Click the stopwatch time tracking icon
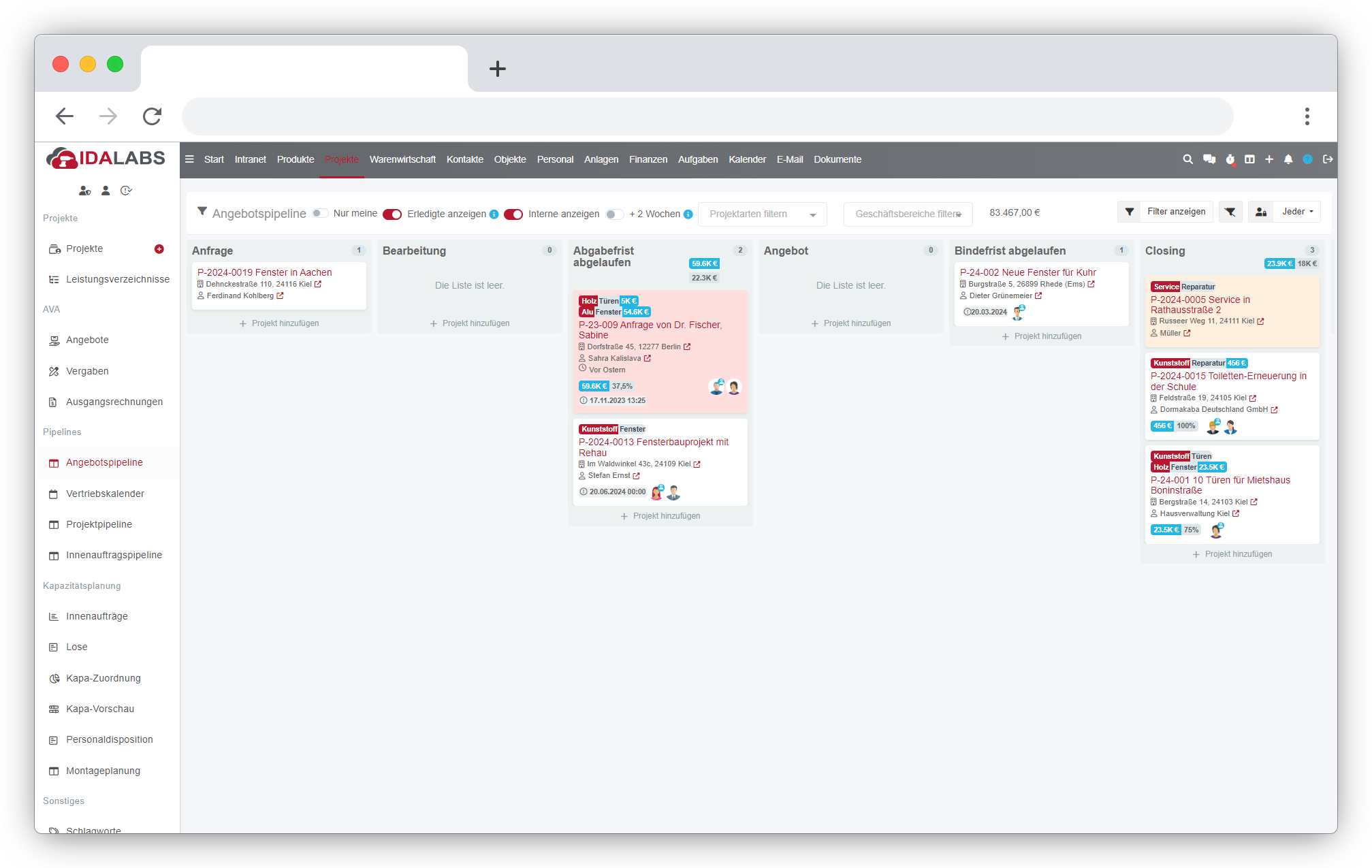 1230,159
